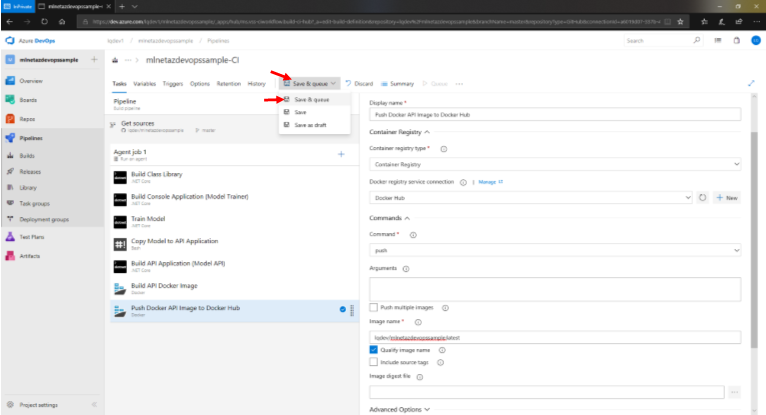Toggle full screen expand icon in task panel

751,84
